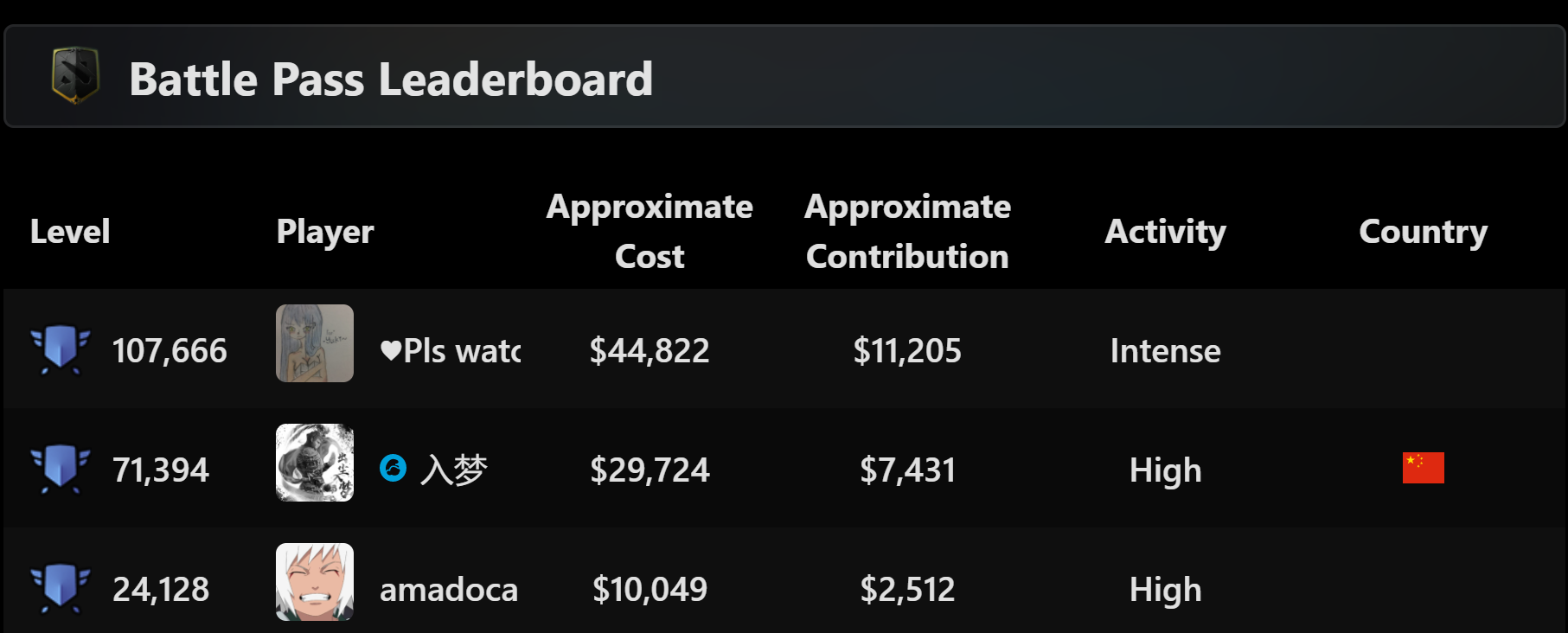Sort by the Player column header

pos(325,232)
